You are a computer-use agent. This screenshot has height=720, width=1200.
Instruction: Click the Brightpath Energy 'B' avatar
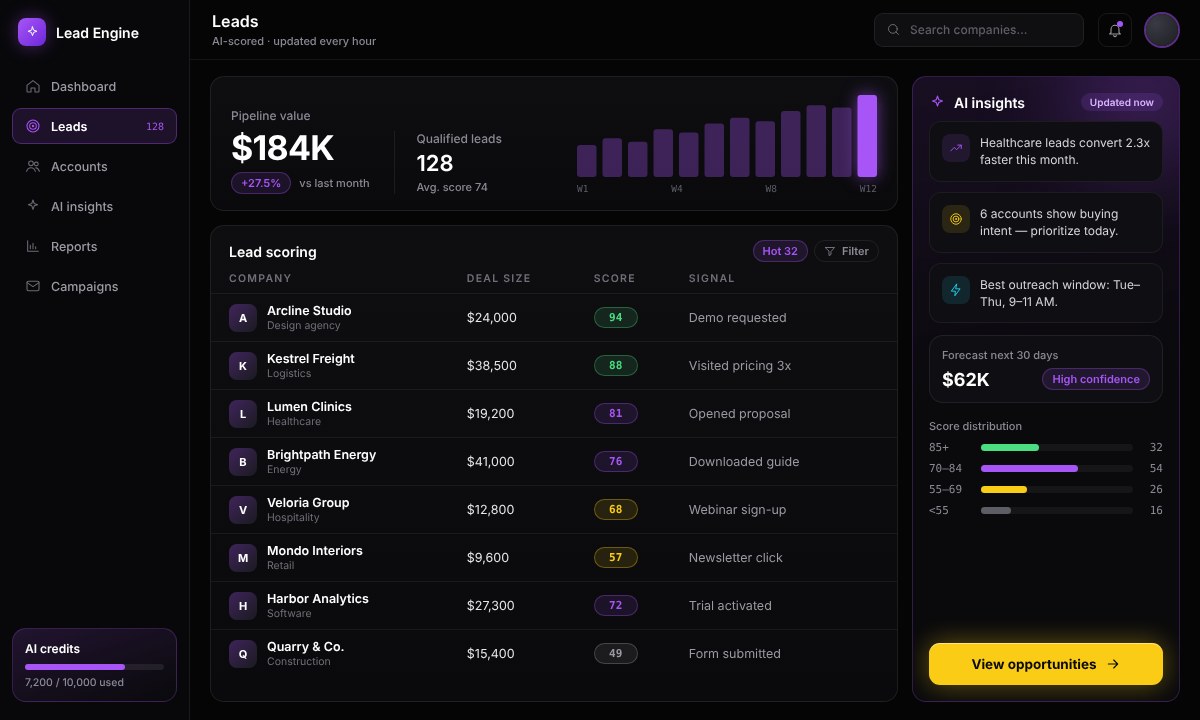[243, 462]
